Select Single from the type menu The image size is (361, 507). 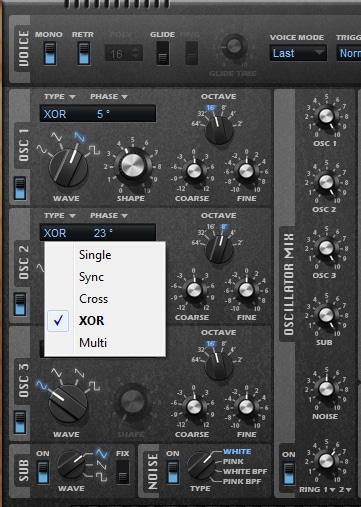pos(105,255)
